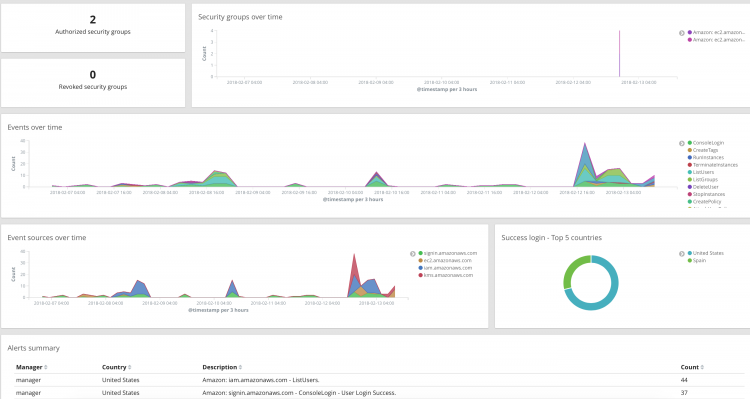
Task: Select CreatePolicy legend entry
Action: (704, 201)
